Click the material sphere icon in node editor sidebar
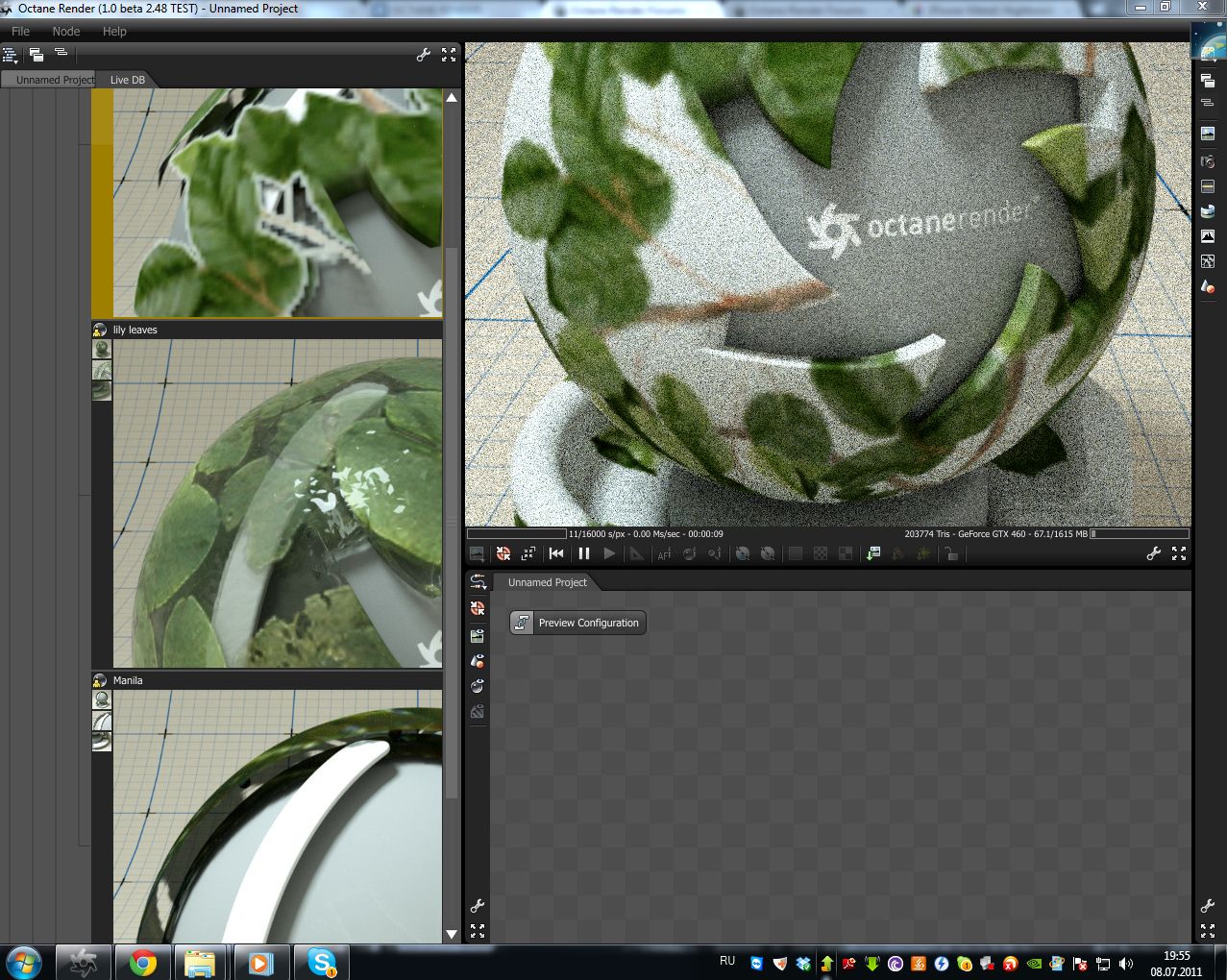1227x980 pixels. click(478, 660)
